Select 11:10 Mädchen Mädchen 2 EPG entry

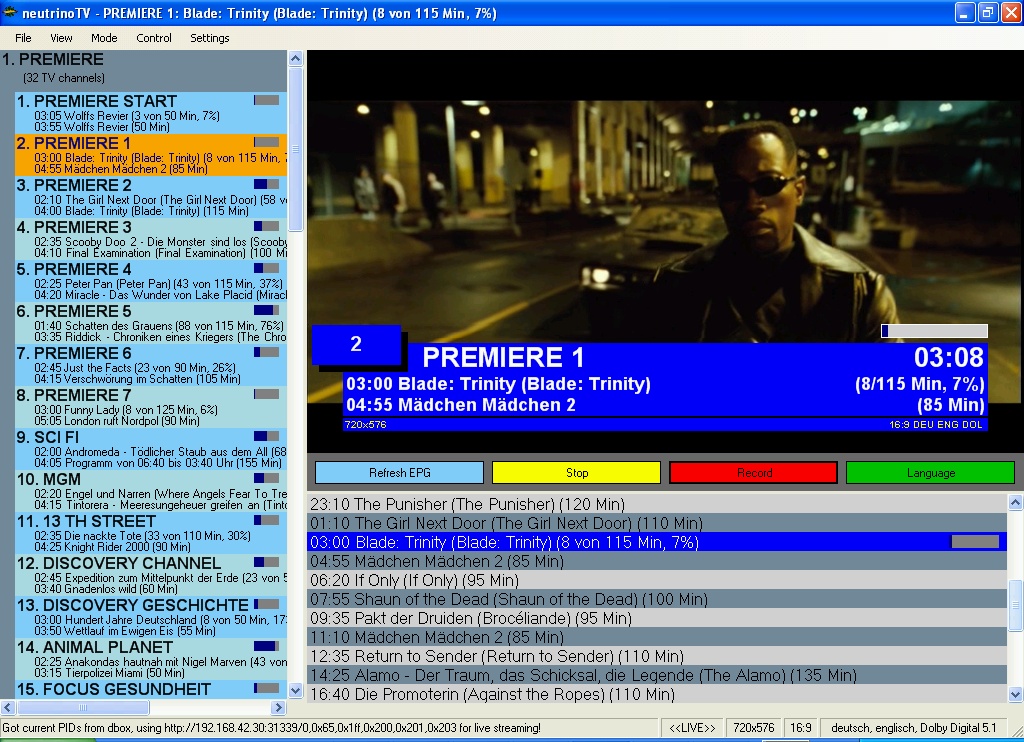point(656,636)
